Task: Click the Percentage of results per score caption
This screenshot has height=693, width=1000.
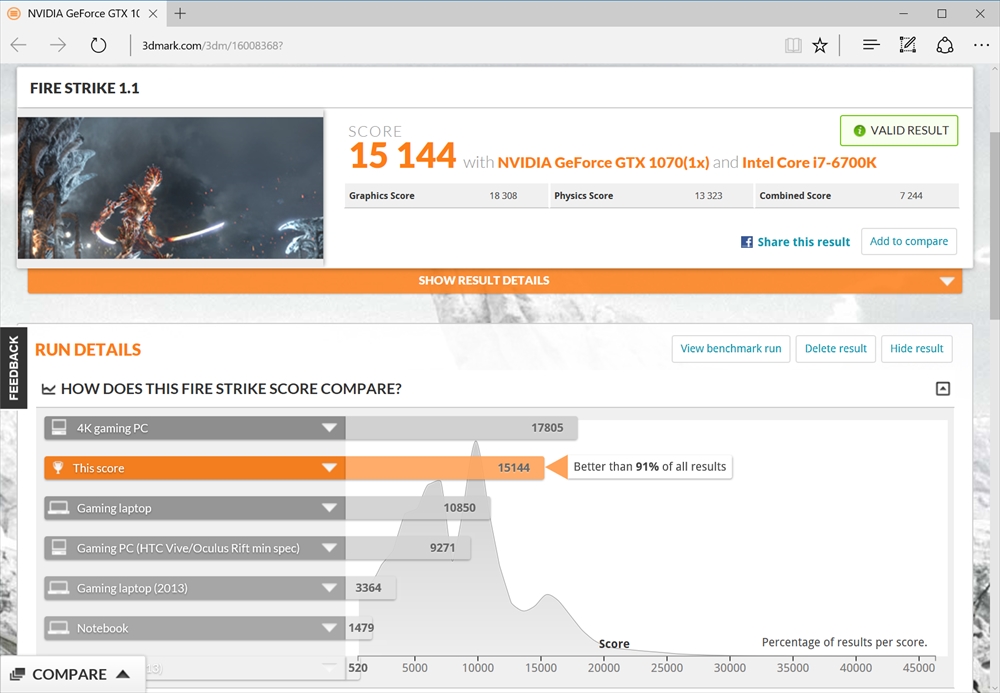Action: click(844, 642)
